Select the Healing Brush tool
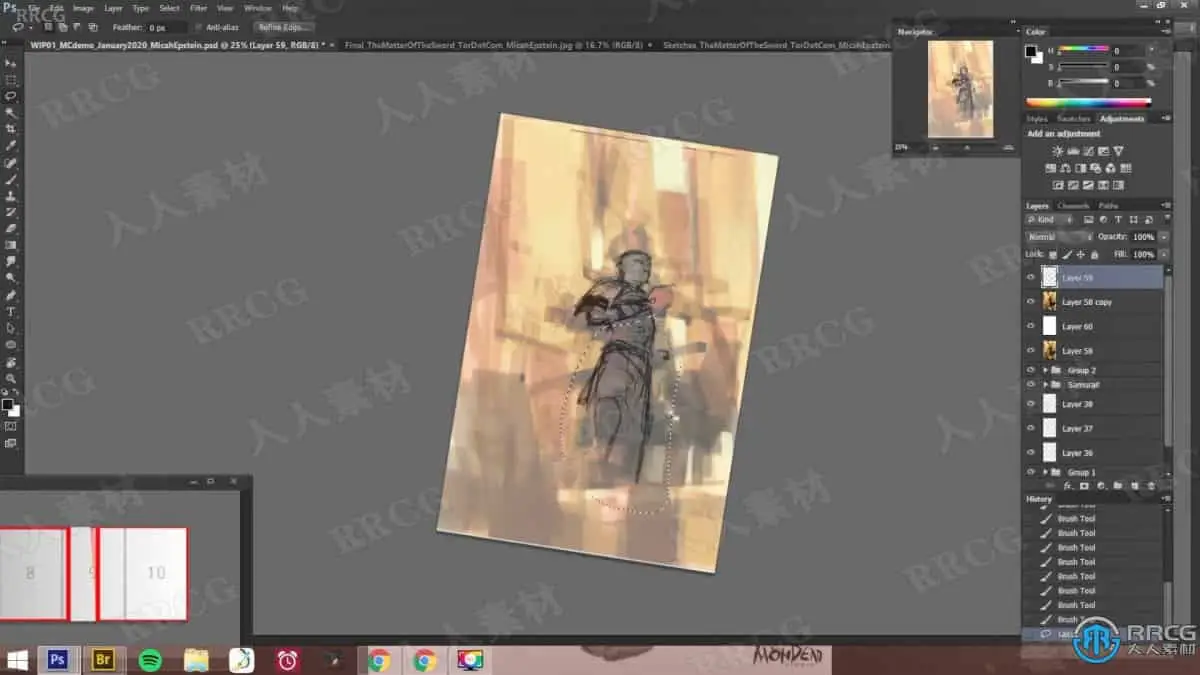 (11, 163)
